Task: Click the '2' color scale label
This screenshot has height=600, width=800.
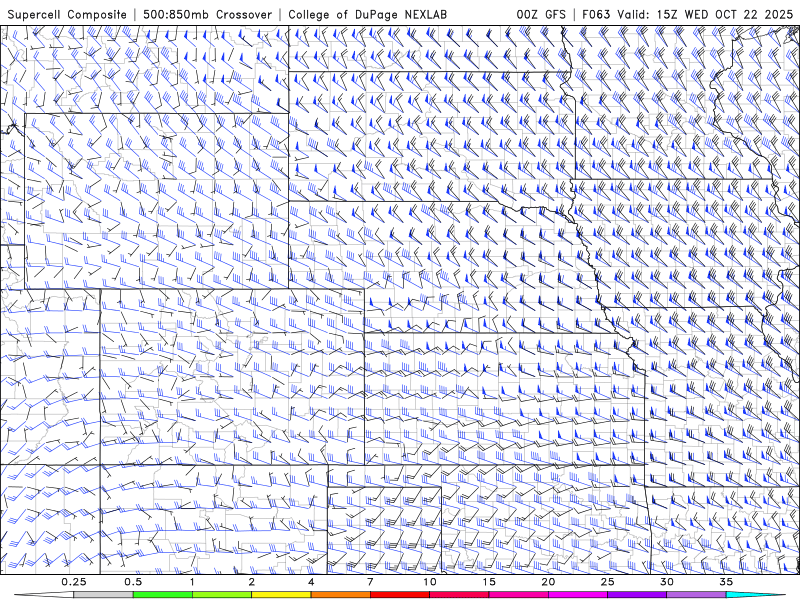Action: coord(252,582)
